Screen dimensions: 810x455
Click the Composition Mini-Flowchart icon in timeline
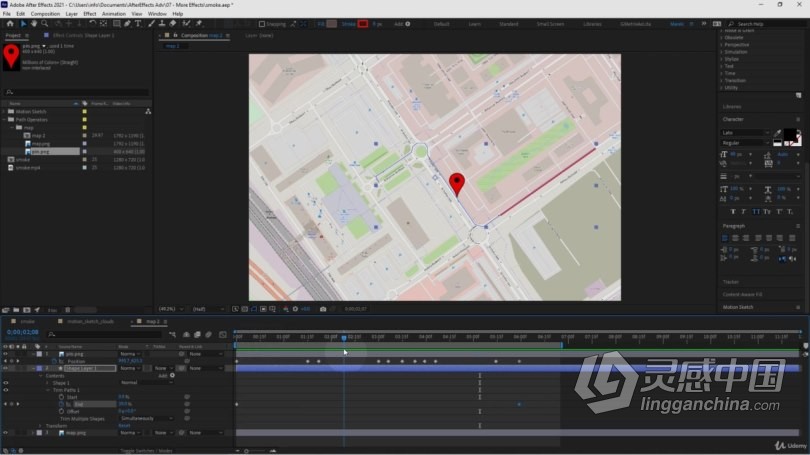(173, 335)
